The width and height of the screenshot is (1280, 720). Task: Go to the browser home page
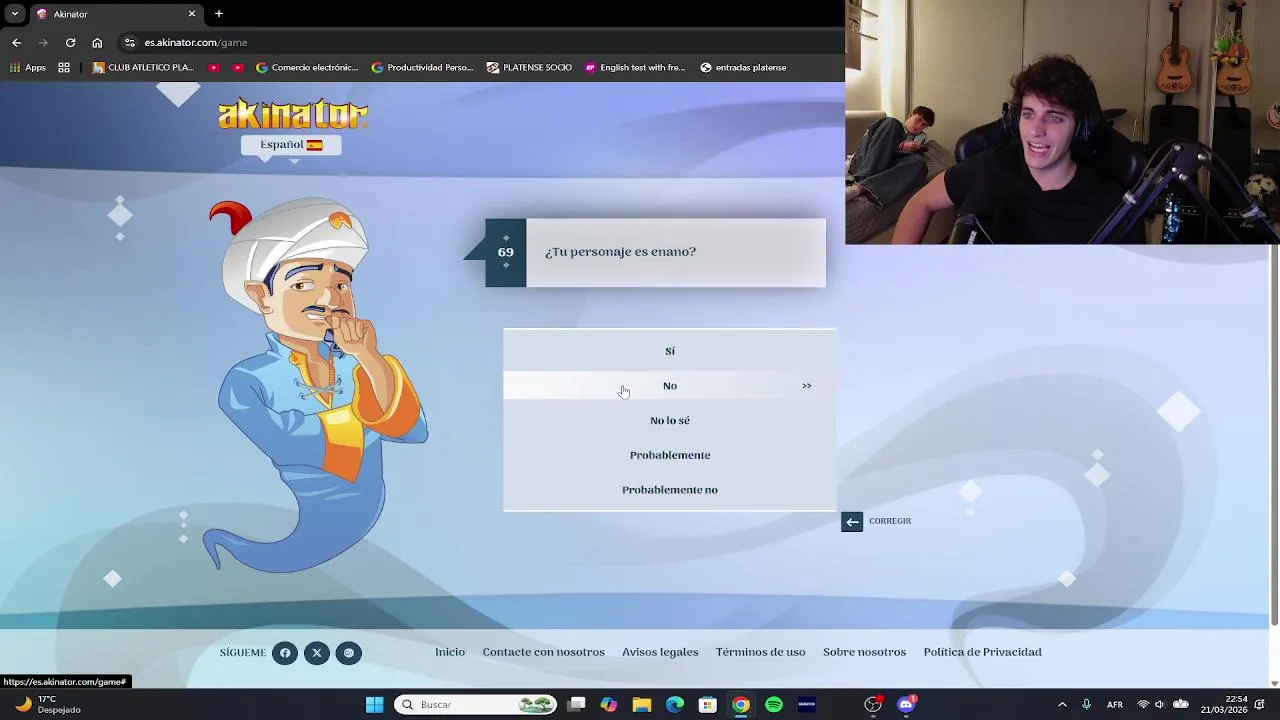pyautogui.click(x=97, y=42)
